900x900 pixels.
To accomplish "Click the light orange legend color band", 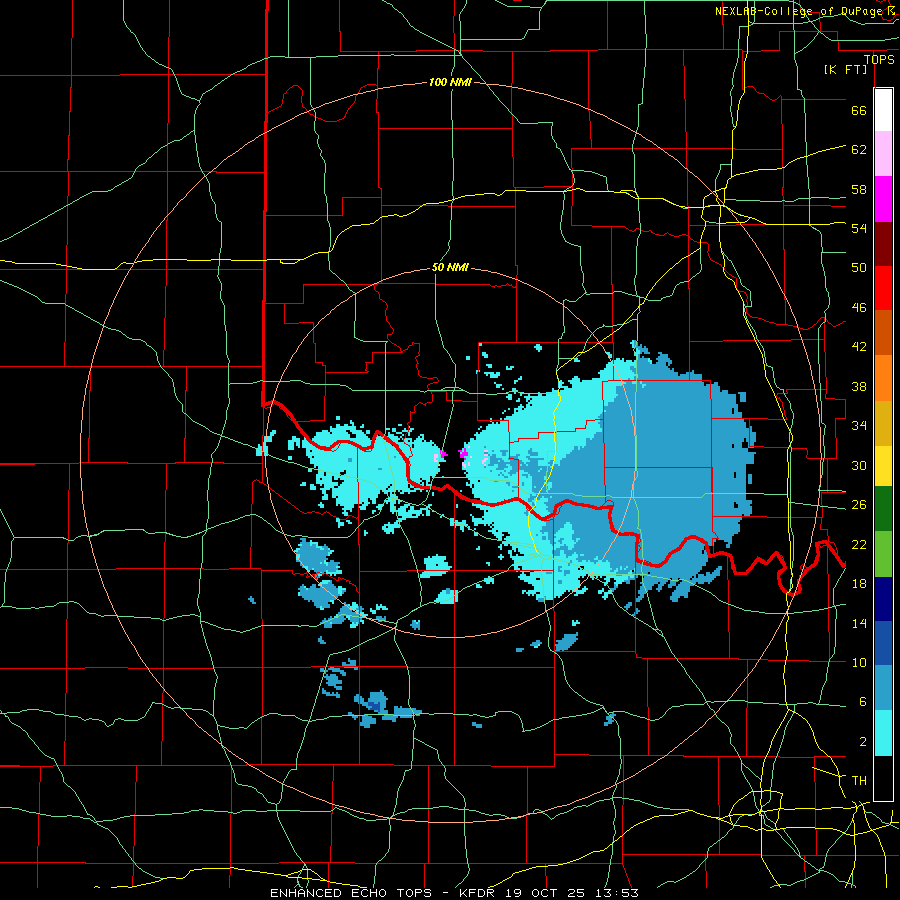I will [x=883, y=378].
